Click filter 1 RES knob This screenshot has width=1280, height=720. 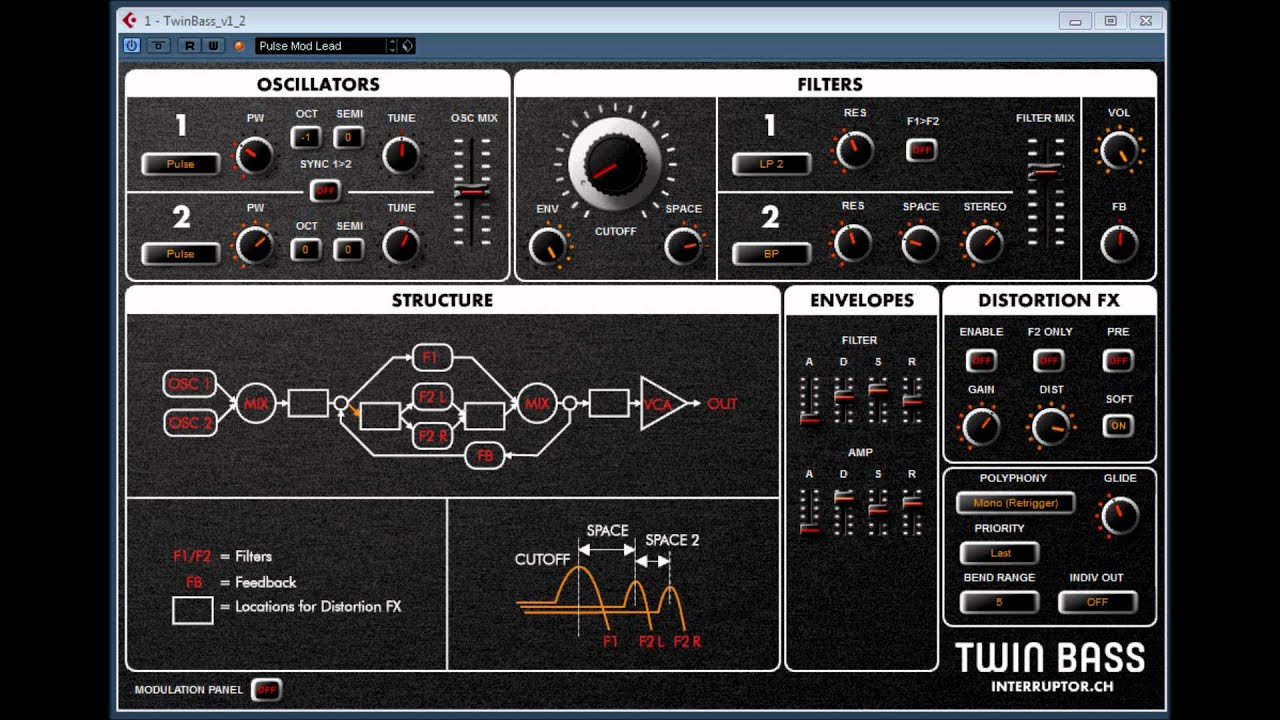coord(853,151)
